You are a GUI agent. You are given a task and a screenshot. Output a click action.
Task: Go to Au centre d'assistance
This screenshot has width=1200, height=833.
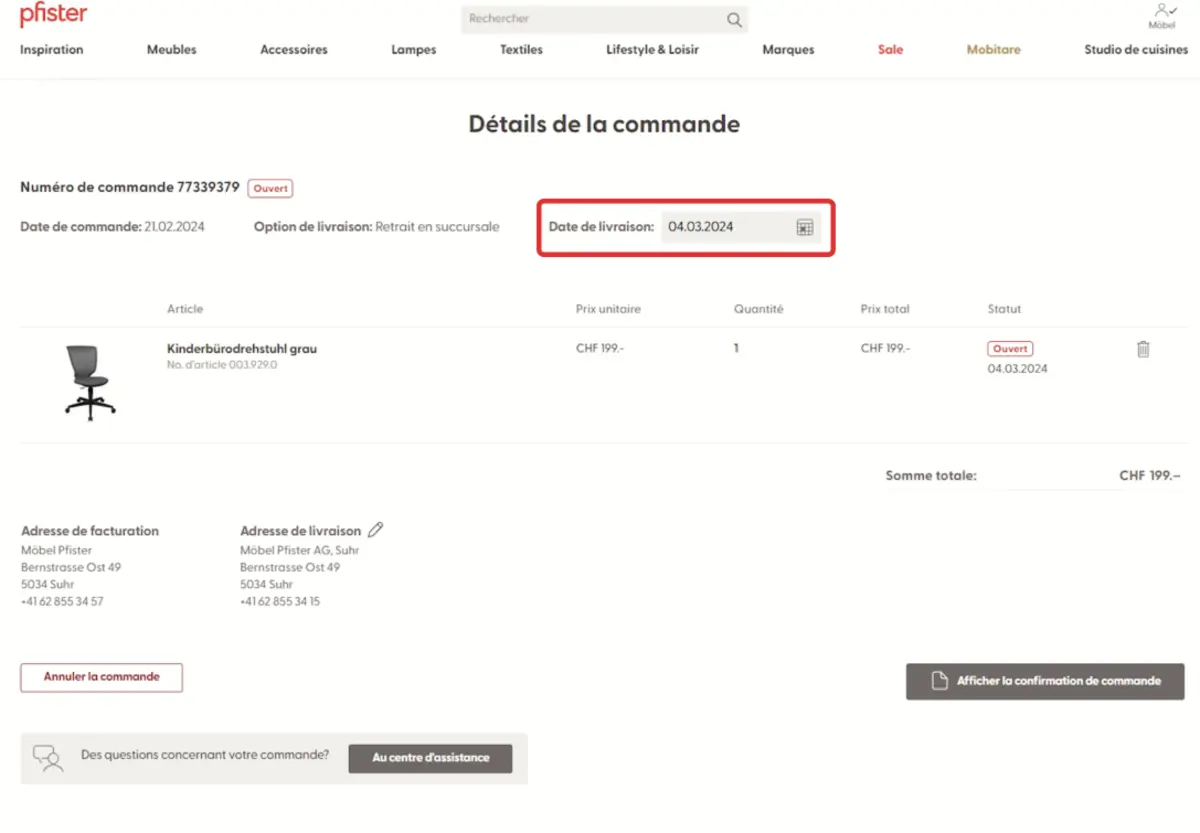(430, 758)
